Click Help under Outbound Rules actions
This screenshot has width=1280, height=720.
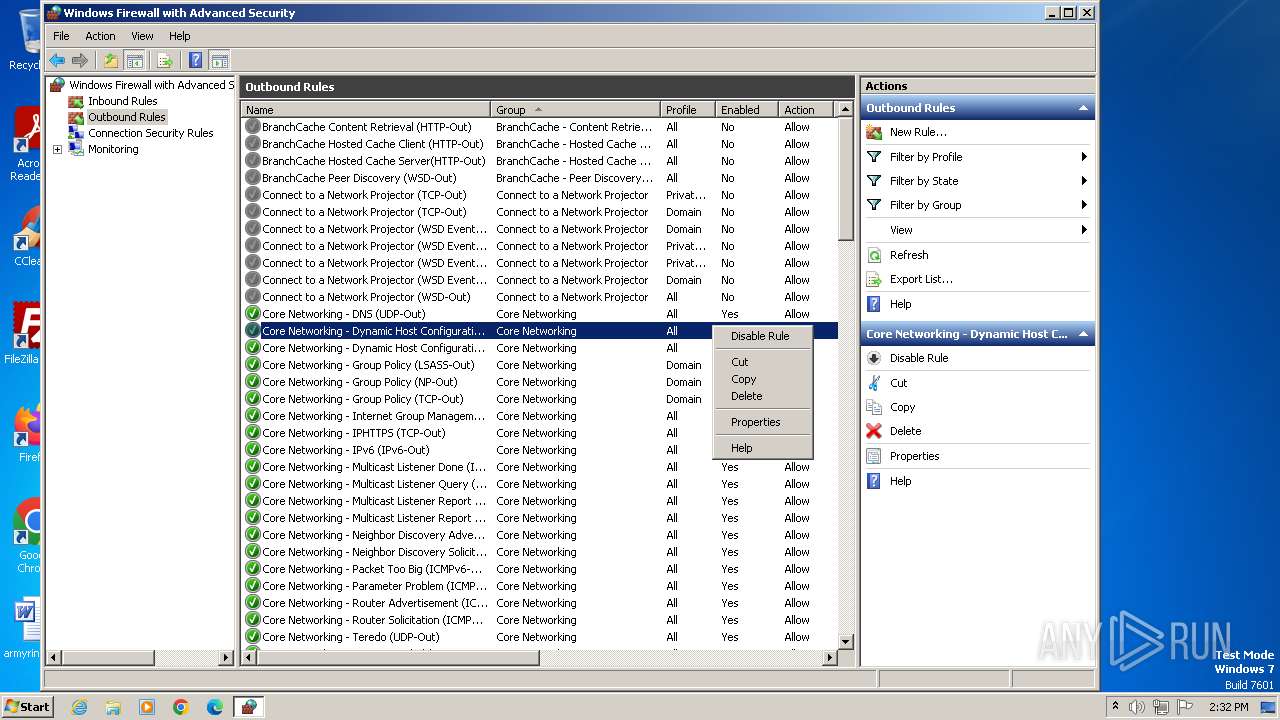pyautogui.click(x=900, y=304)
